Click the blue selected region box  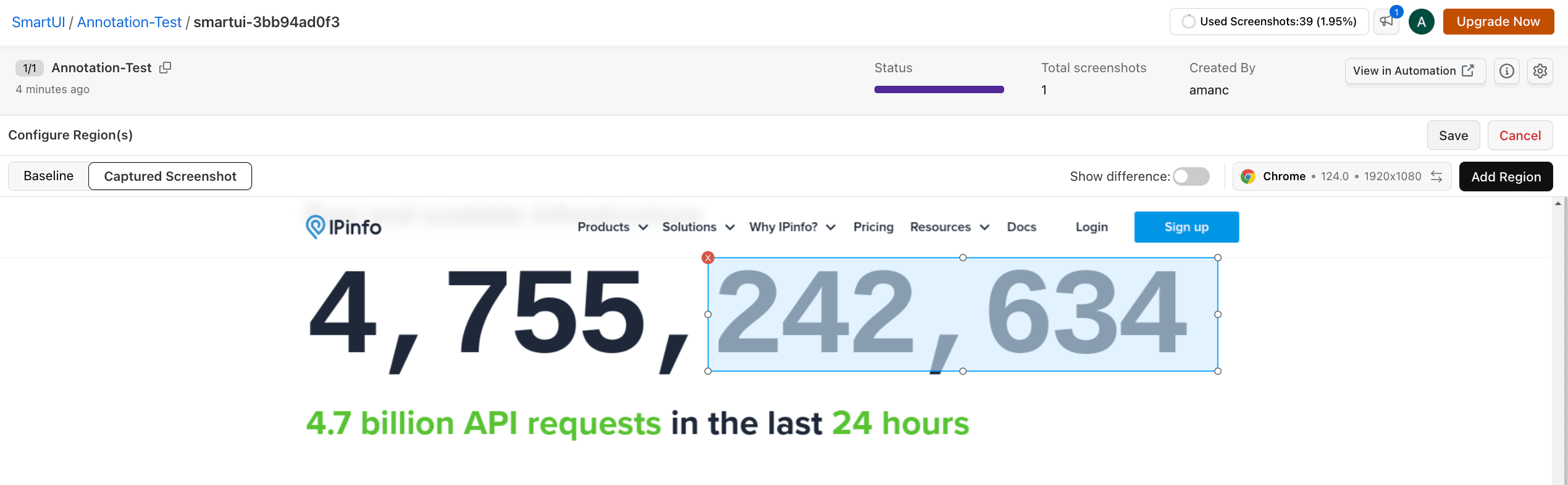(963, 315)
